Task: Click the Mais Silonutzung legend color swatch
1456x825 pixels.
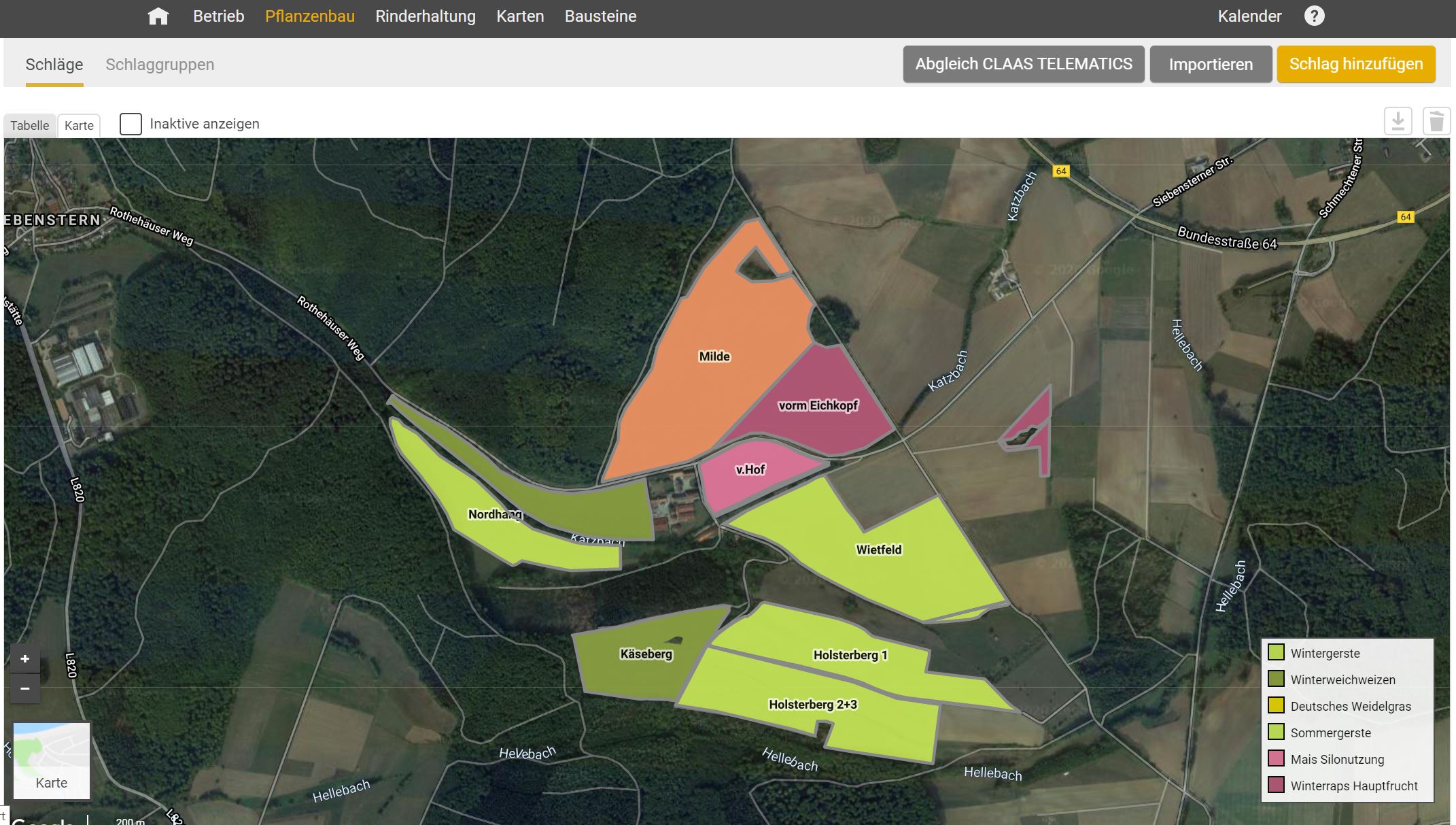Action: (1276, 758)
